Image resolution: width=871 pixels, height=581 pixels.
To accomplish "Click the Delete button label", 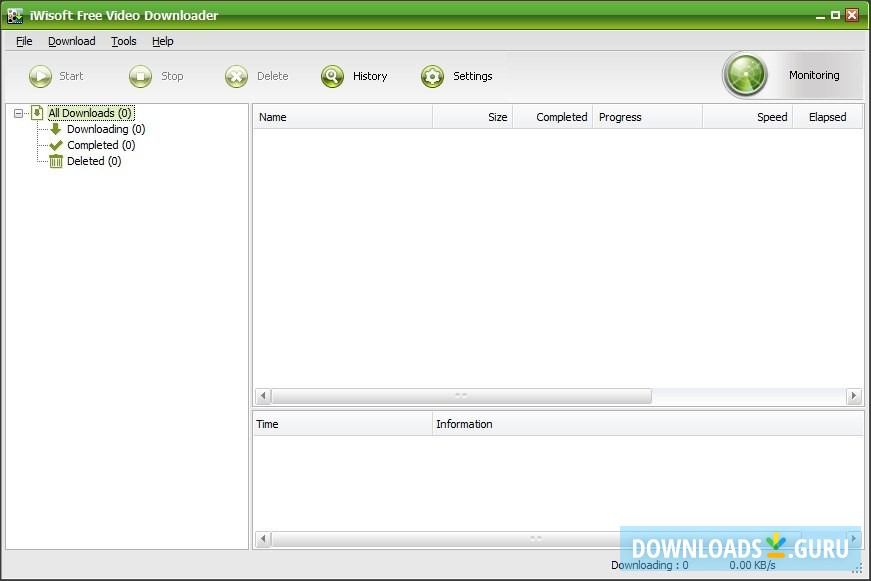I will point(273,76).
